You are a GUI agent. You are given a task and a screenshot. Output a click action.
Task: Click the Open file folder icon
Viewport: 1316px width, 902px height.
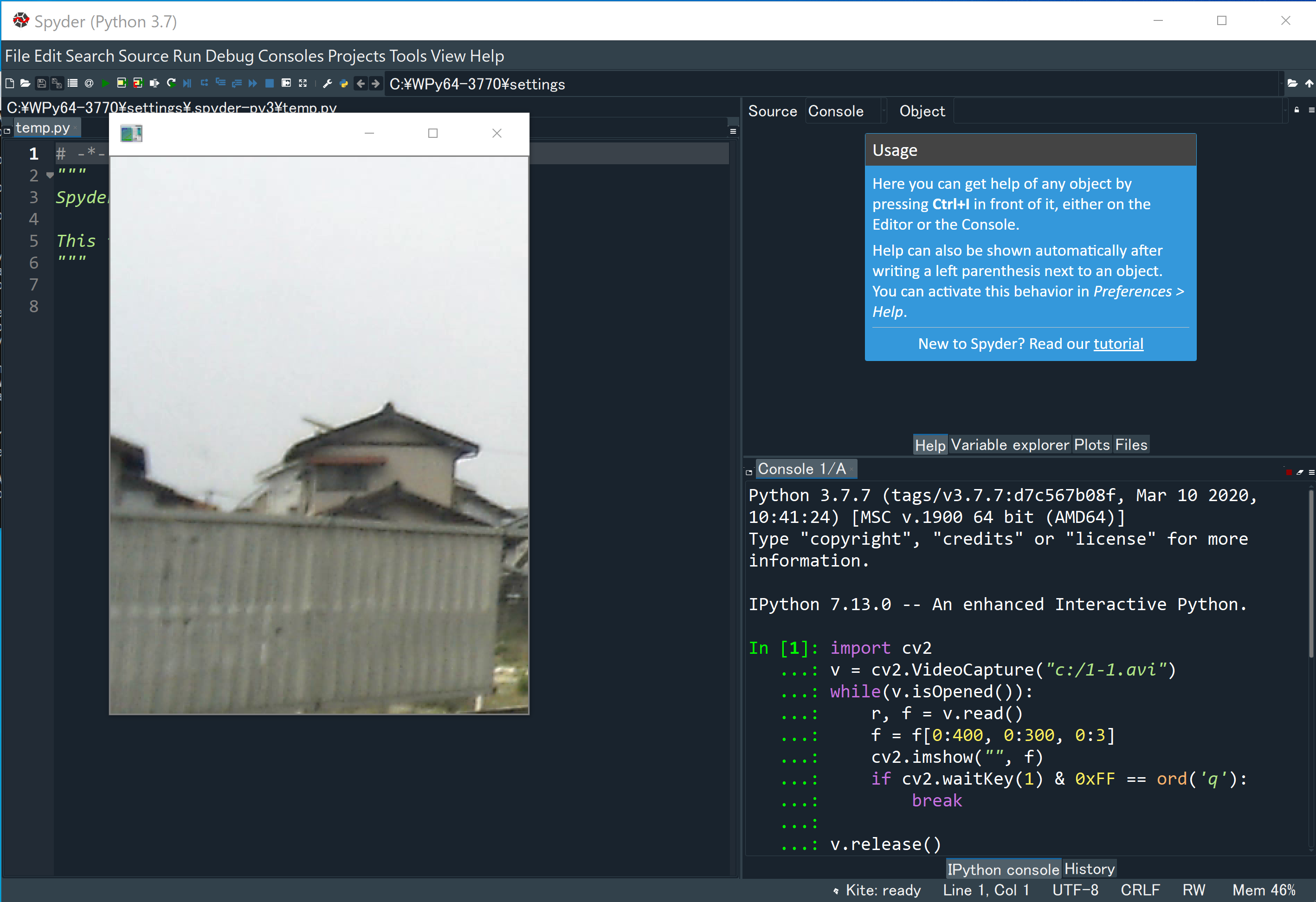coord(25,84)
